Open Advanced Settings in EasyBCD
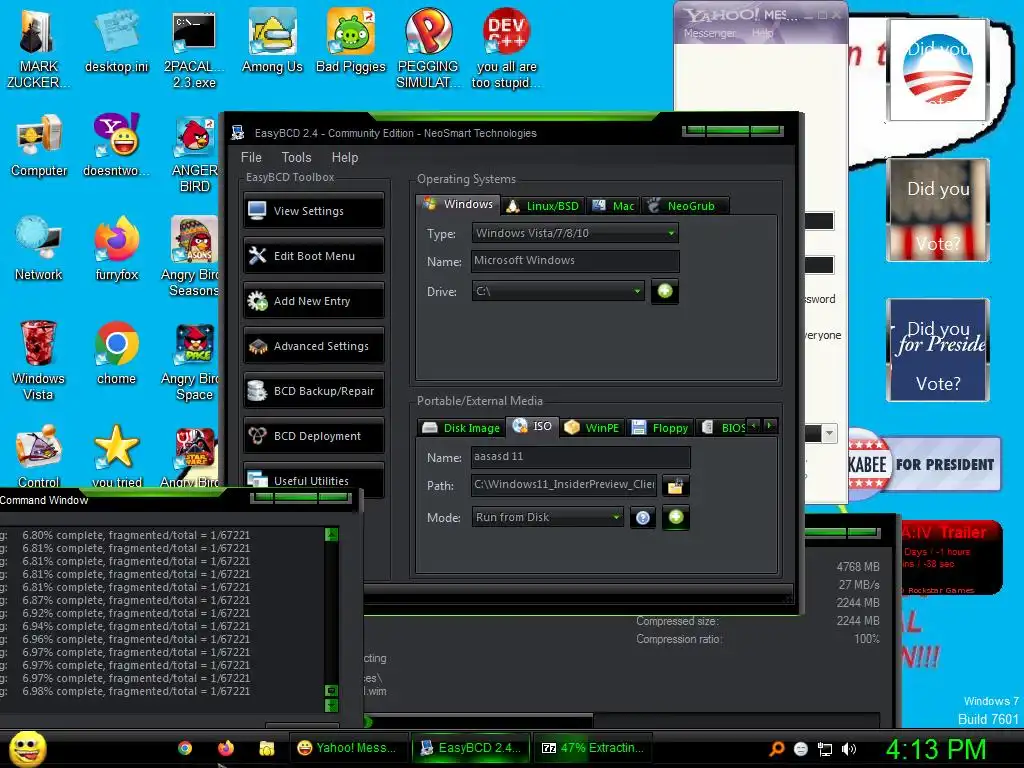Viewport: 1024px width, 768px height. pos(313,345)
